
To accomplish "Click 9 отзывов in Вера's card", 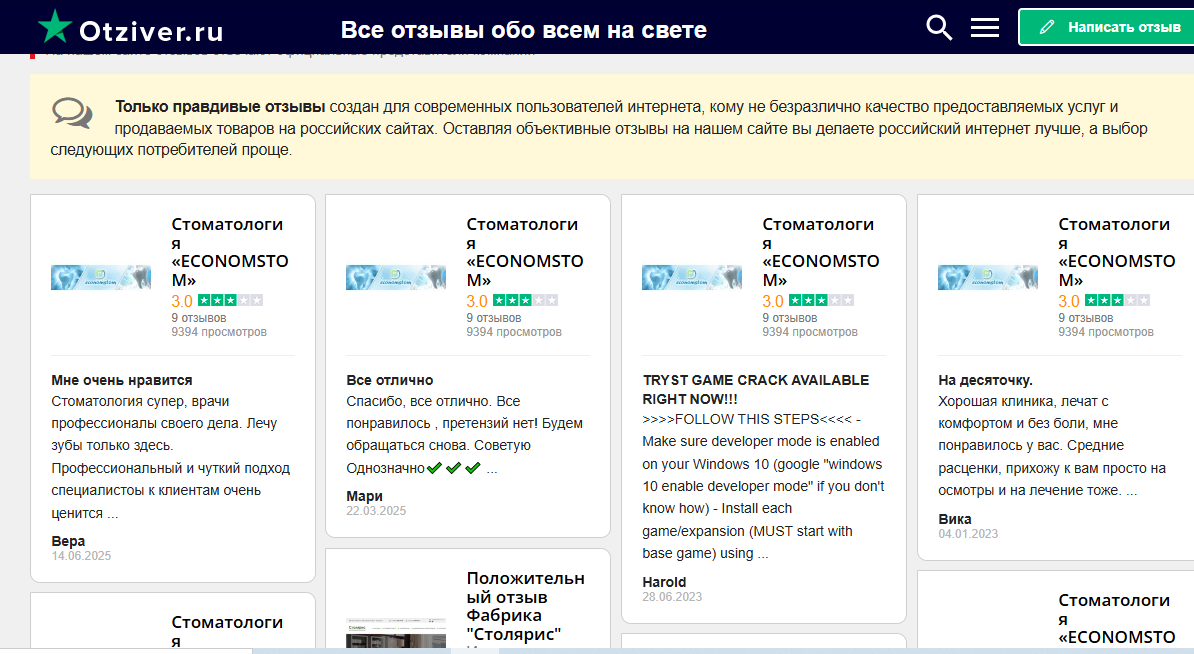I will pyautogui.click(x=199, y=318).
